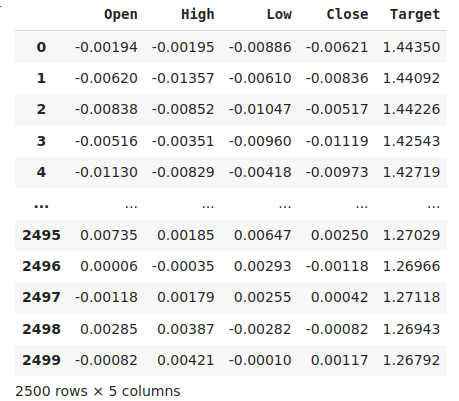Click Open value -0.00620

(106, 78)
